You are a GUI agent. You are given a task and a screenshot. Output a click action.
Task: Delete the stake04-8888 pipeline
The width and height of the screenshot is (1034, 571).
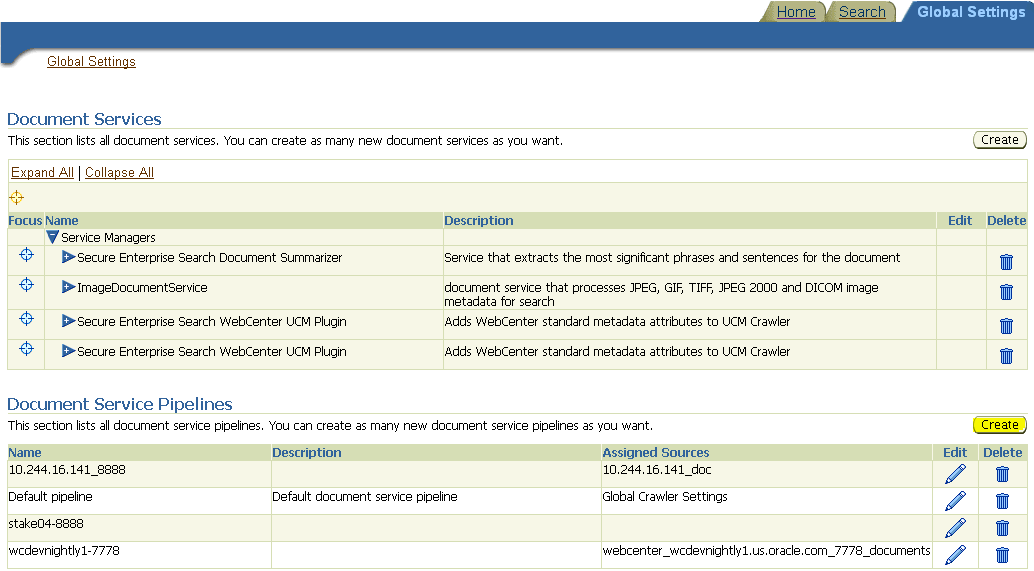pyautogui.click(x=1002, y=528)
